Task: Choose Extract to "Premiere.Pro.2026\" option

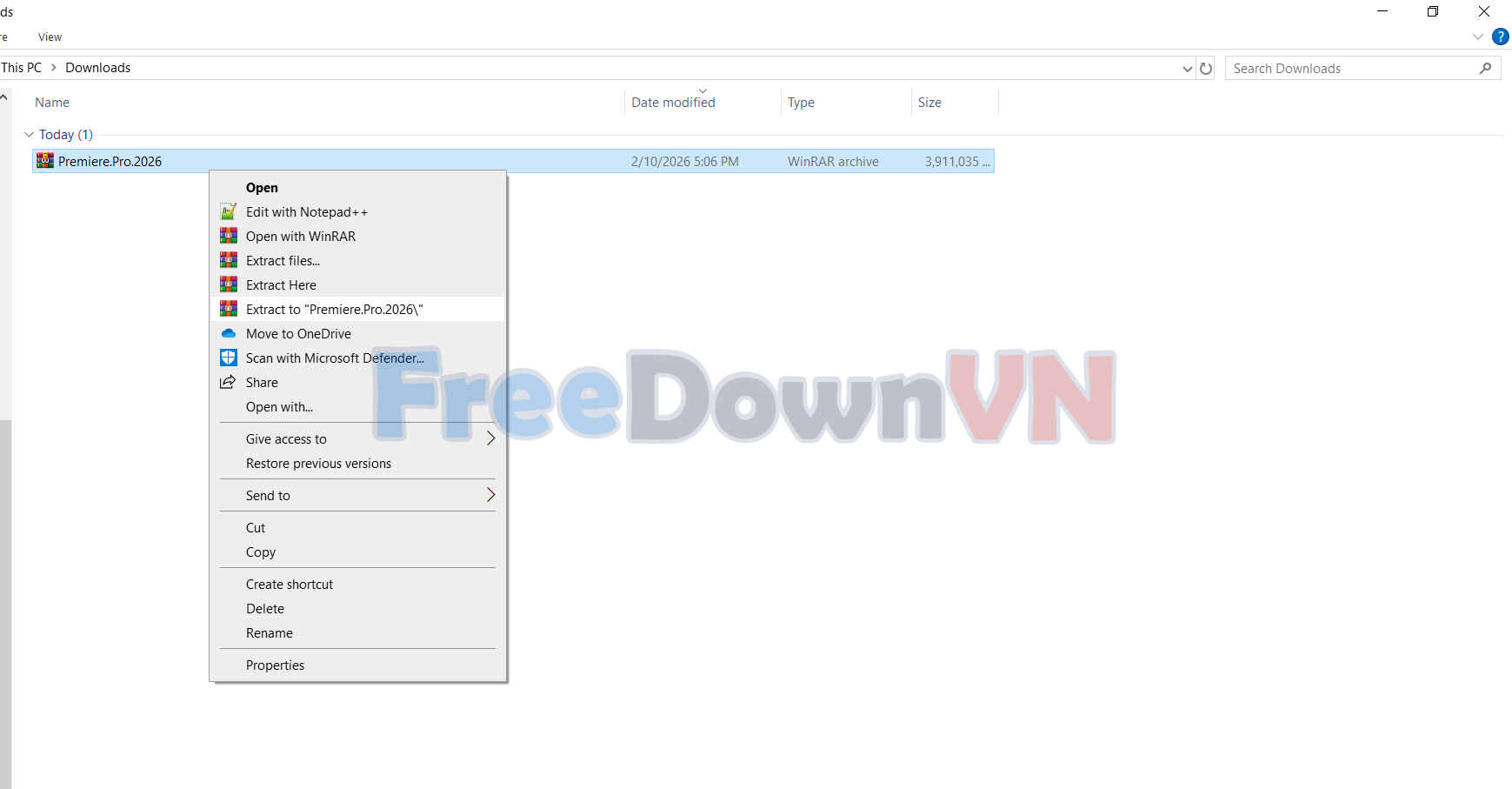Action: tap(334, 309)
